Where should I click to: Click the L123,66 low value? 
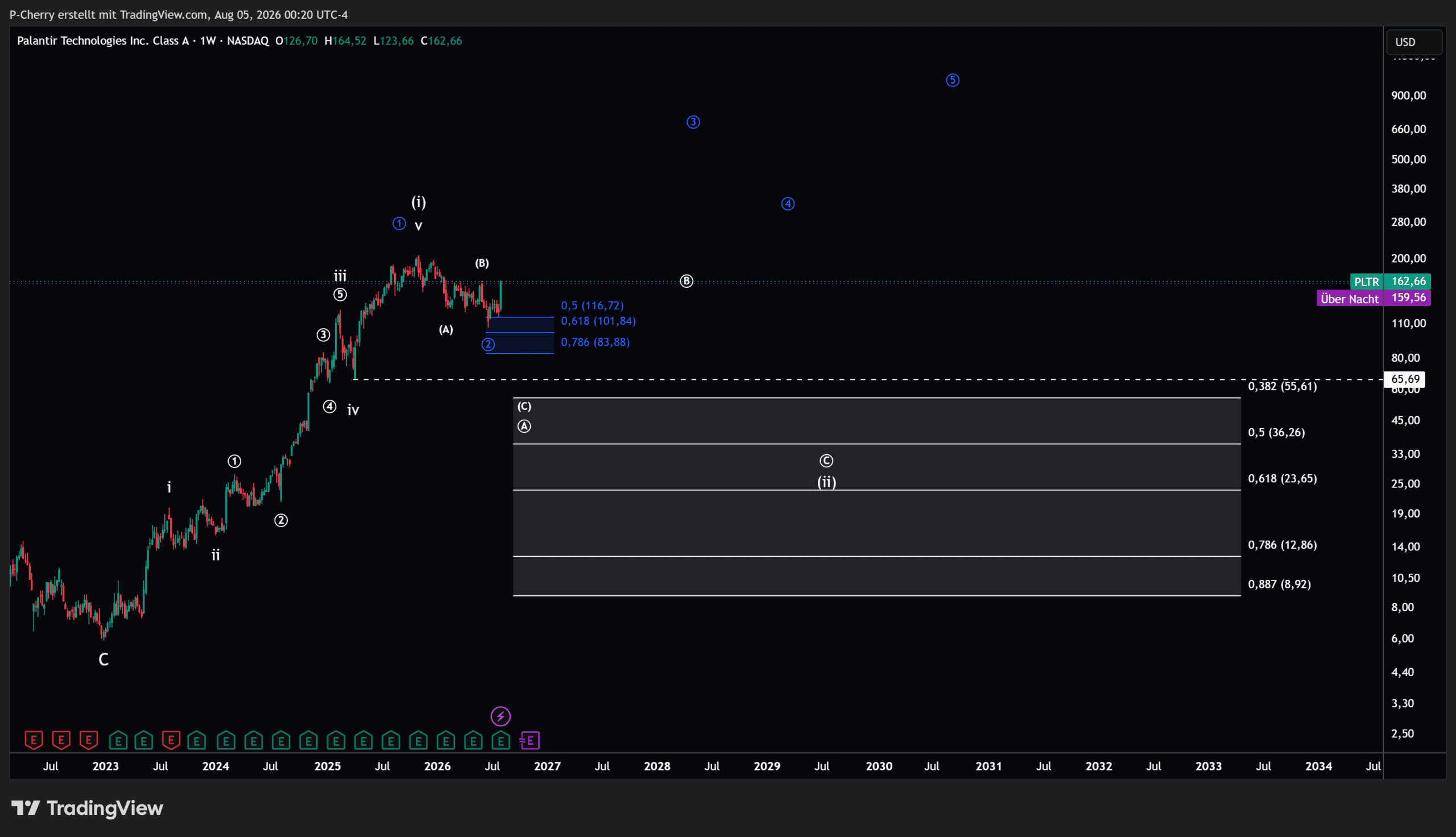pyautogui.click(x=393, y=41)
